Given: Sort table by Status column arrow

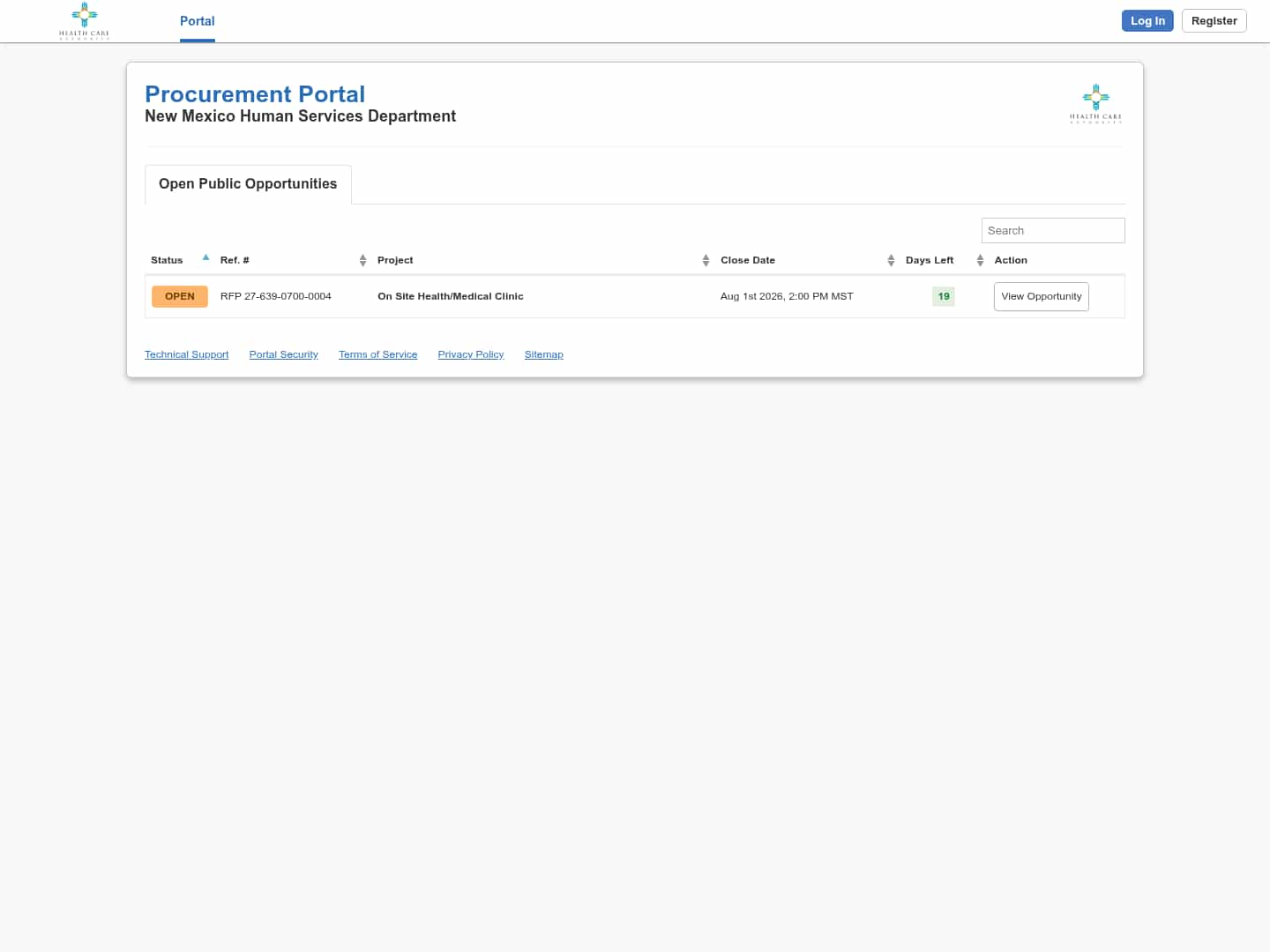Looking at the screenshot, I should coord(205,257).
